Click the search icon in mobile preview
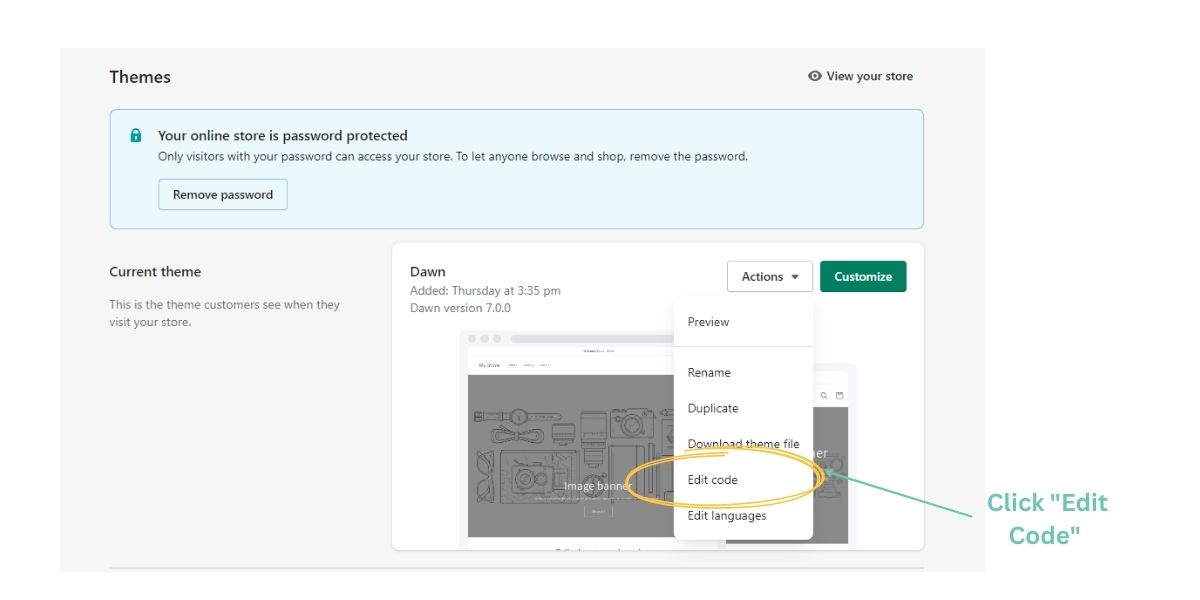This screenshot has width=1200, height=600. click(824, 396)
